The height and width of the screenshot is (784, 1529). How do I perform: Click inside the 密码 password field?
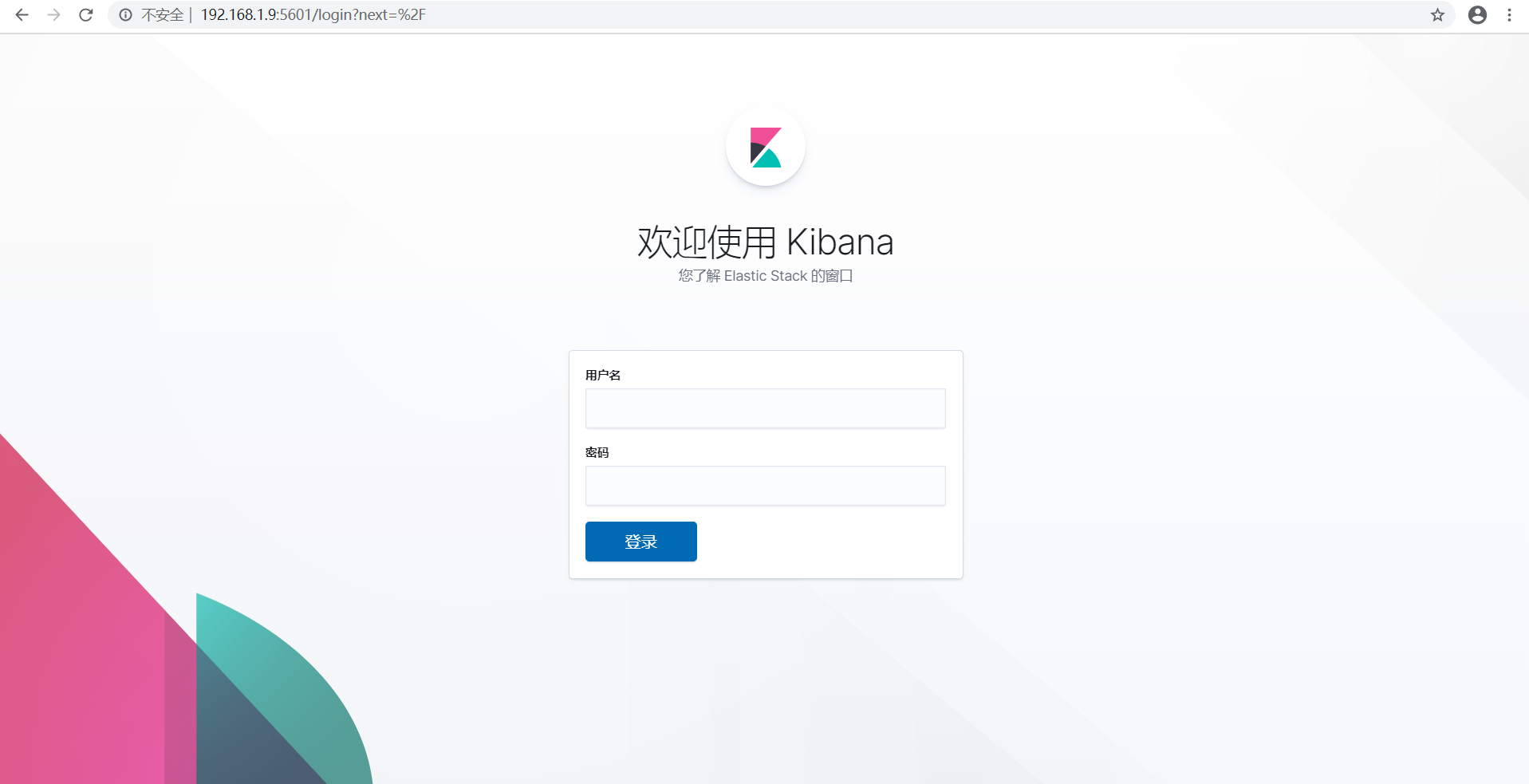point(764,486)
